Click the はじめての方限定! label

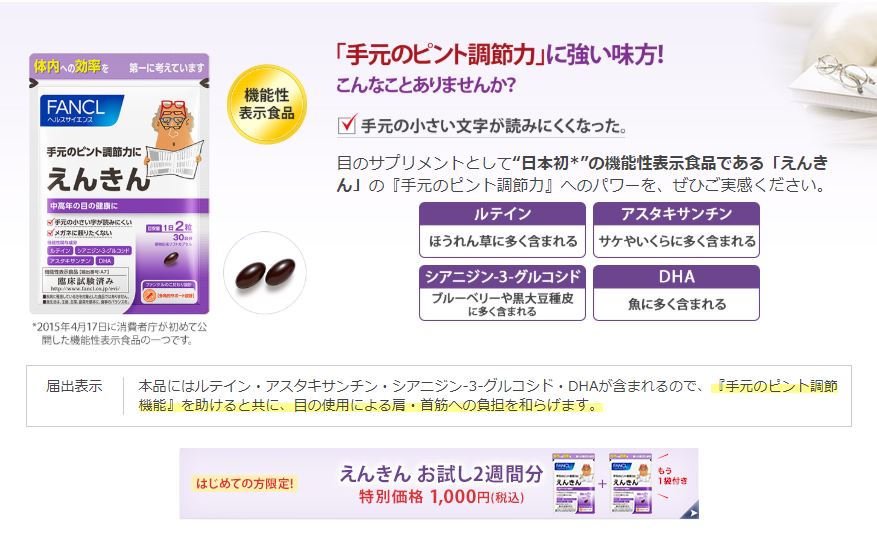(x=244, y=483)
